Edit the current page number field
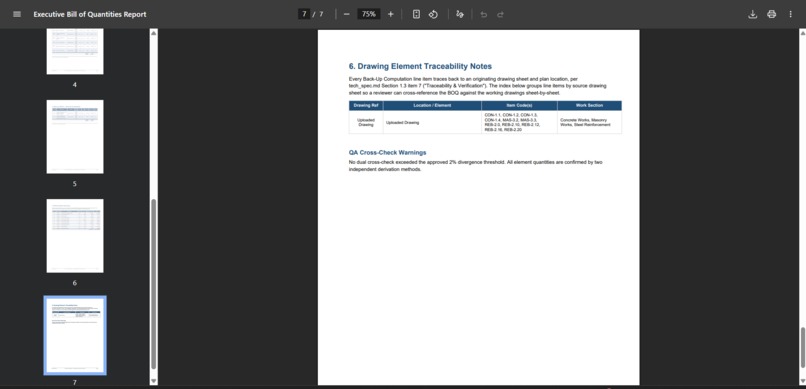The height and width of the screenshot is (389, 806). 304,14
